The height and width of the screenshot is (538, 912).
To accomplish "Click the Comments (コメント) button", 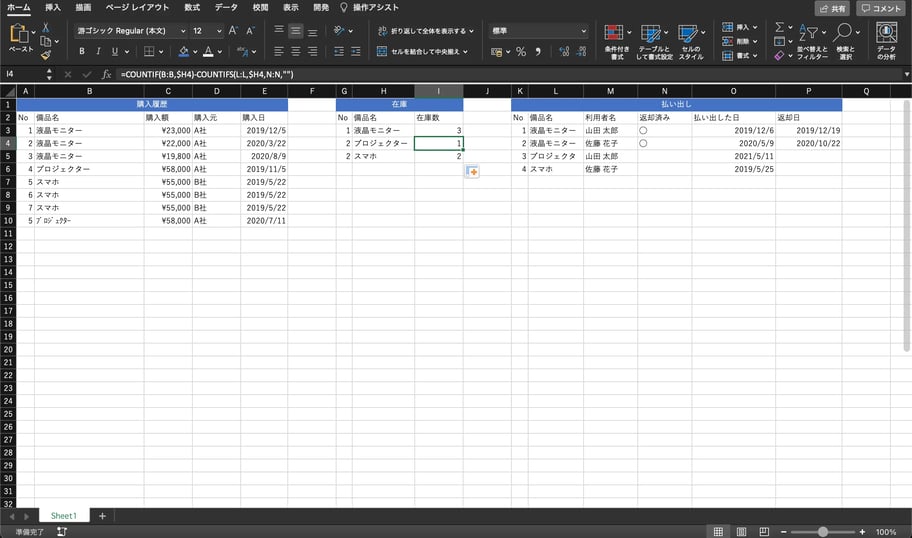I will pos(881,9).
